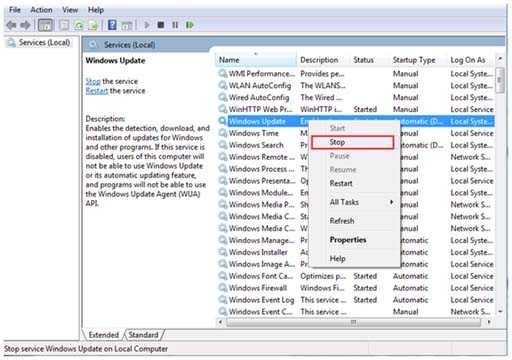Select the Windows Process Activation row

coord(356,169)
